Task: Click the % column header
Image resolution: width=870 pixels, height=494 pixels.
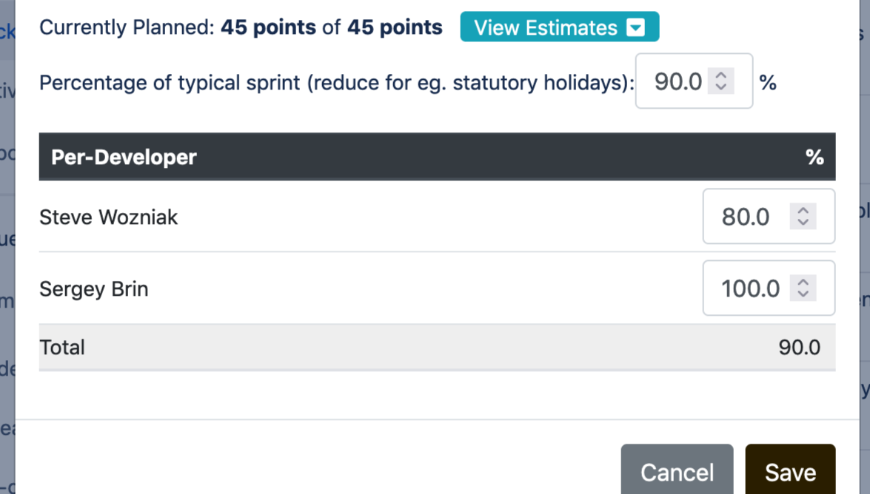Action: tap(814, 157)
